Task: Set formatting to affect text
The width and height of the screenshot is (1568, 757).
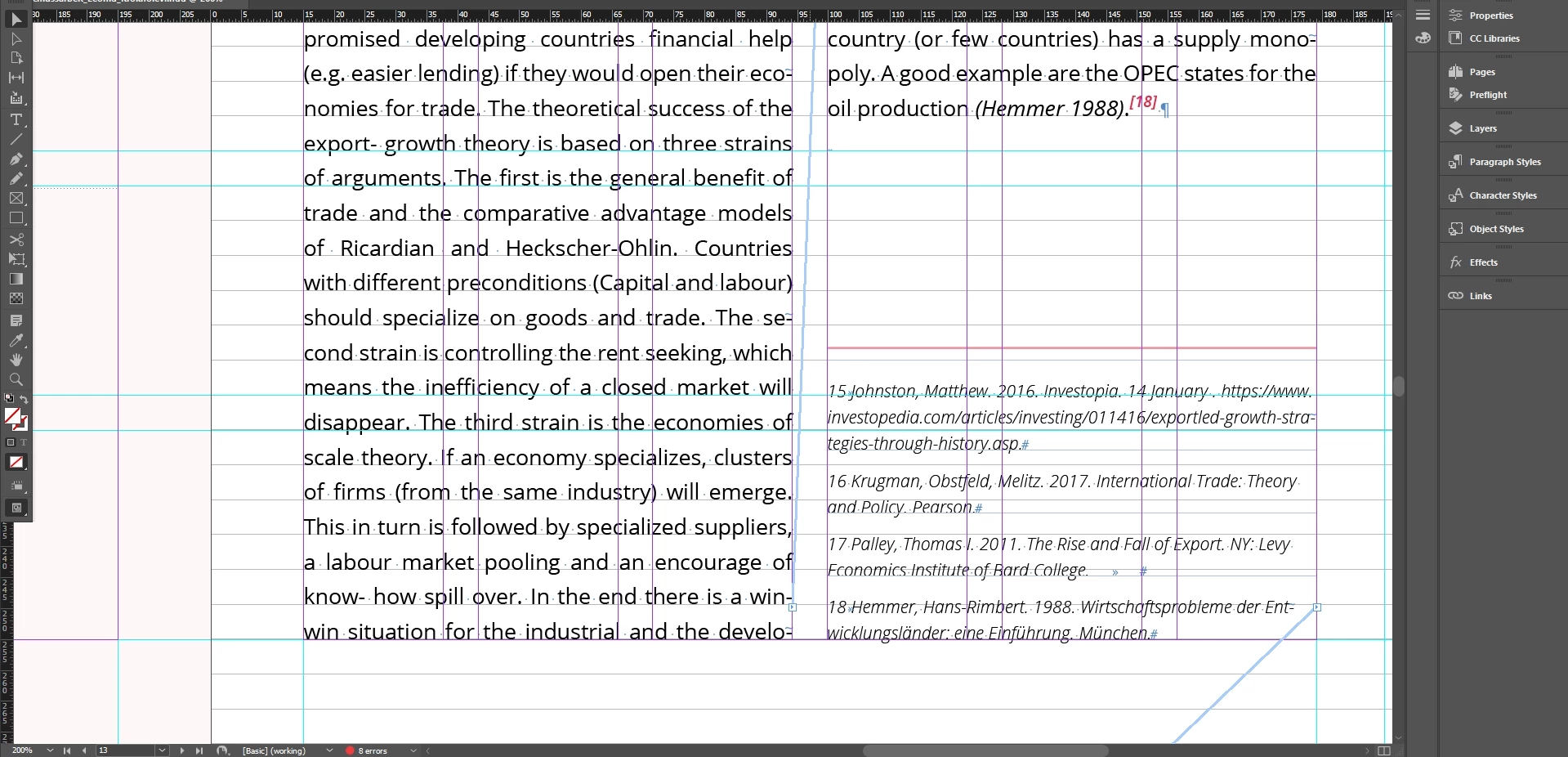Action: (x=23, y=442)
